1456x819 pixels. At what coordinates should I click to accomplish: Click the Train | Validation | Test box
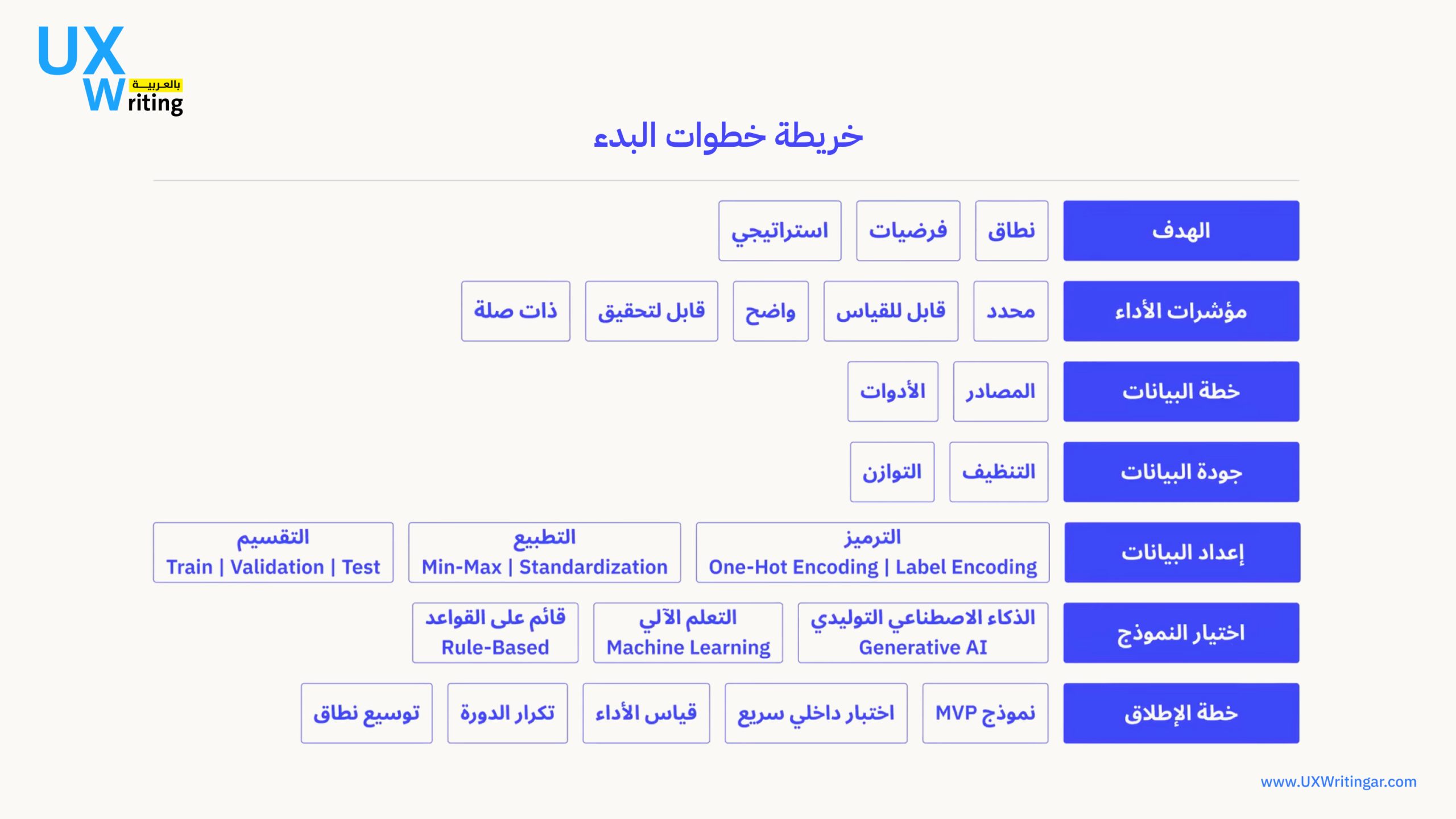click(273, 552)
